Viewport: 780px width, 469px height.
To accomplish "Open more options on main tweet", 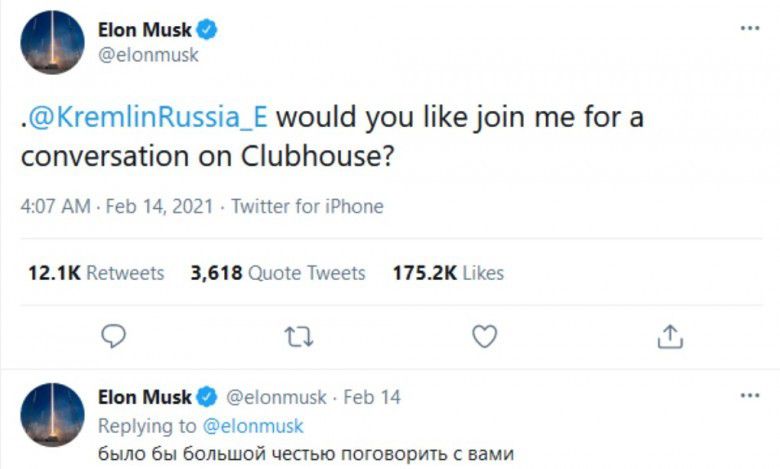I will click(x=749, y=28).
